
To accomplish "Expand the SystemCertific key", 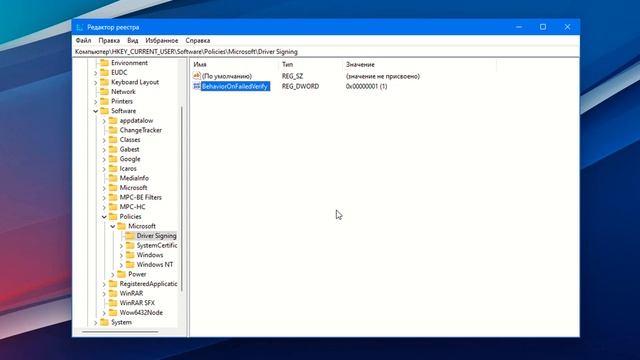I will [121, 246].
